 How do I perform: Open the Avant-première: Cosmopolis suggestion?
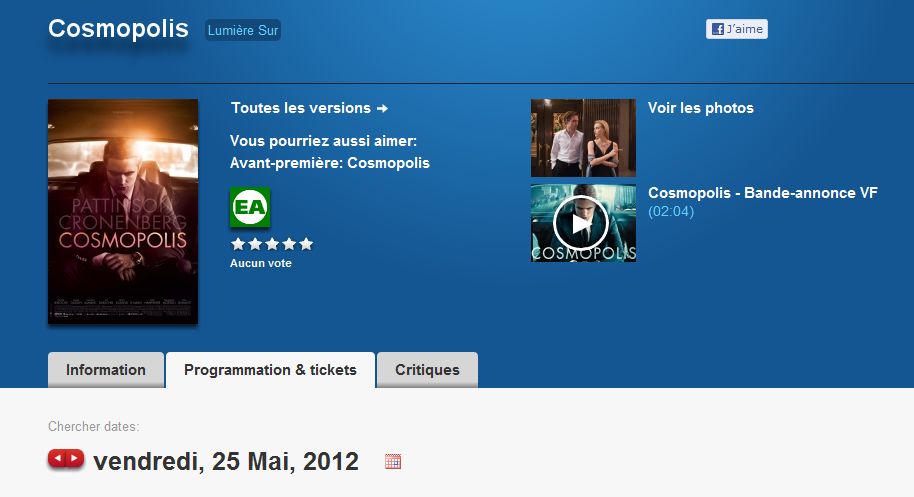tap(330, 163)
